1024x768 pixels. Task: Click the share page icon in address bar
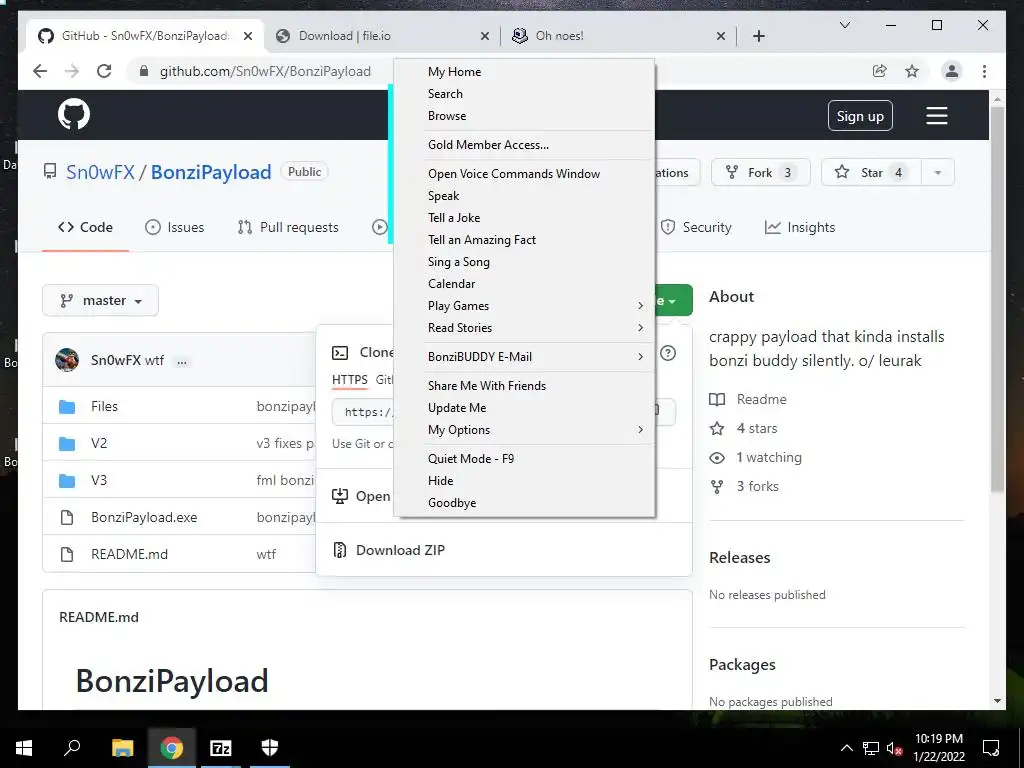[x=880, y=71]
